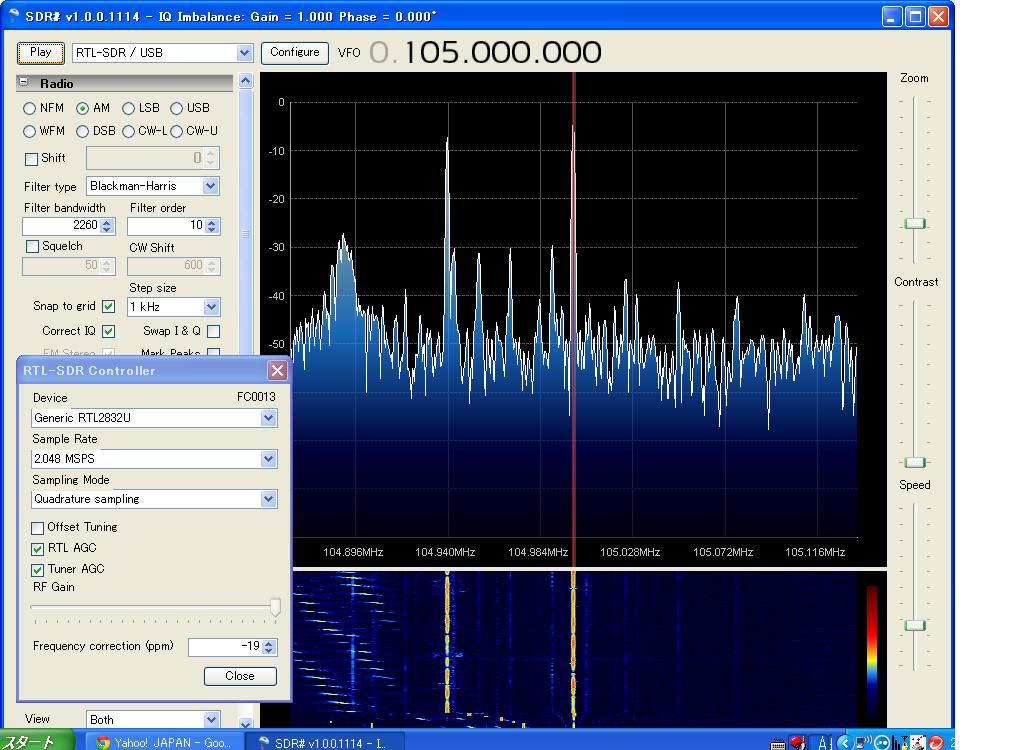Collapse the Radio panel minus icon
The image size is (1024, 750).
(x=24, y=83)
